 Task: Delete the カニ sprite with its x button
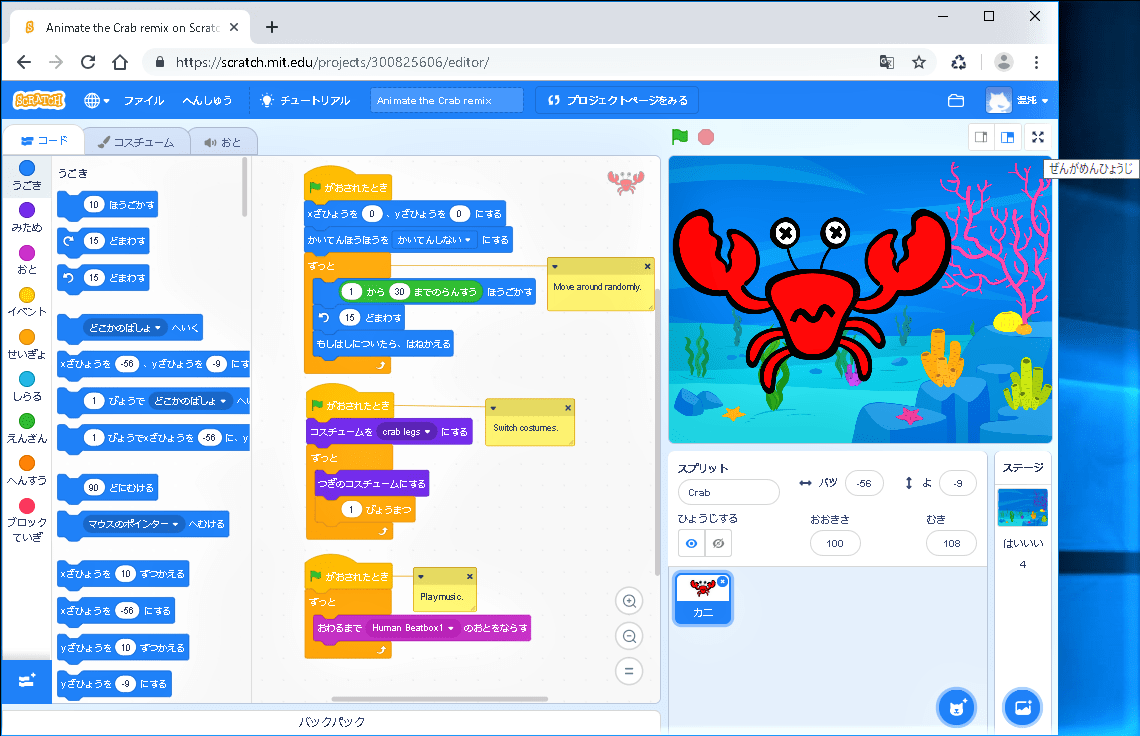click(x=722, y=581)
